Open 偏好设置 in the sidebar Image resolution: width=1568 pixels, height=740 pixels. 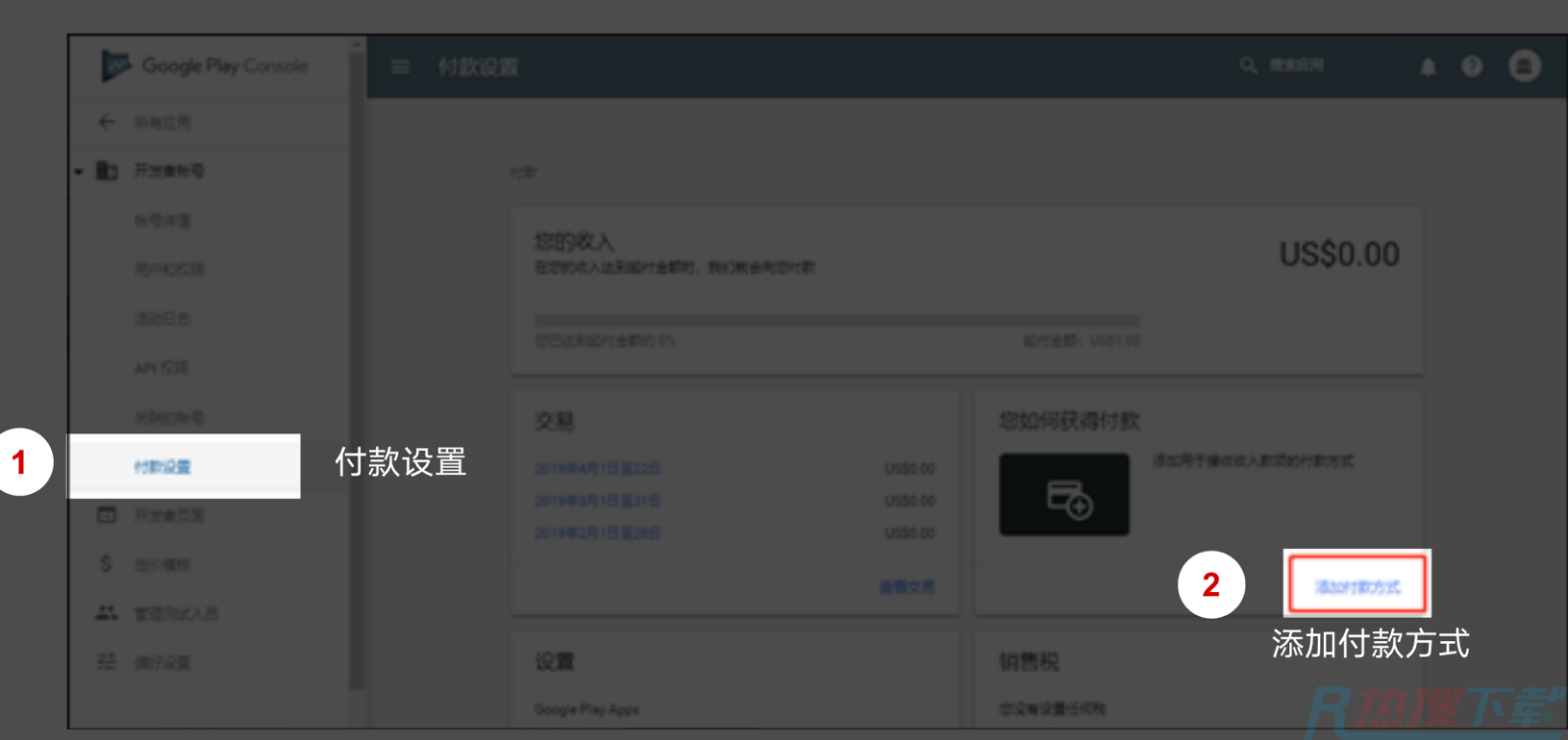(x=162, y=662)
